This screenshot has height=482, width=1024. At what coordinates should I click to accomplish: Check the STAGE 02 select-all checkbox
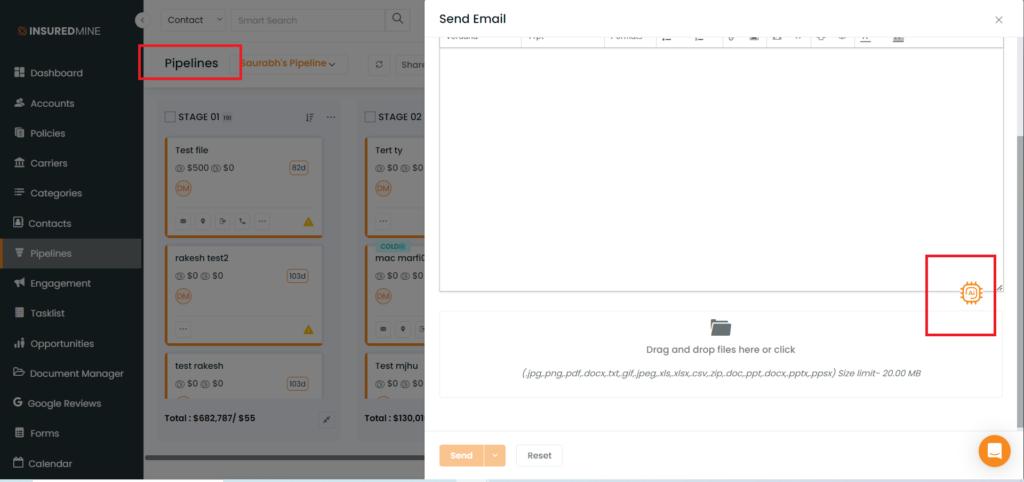(x=369, y=117)
